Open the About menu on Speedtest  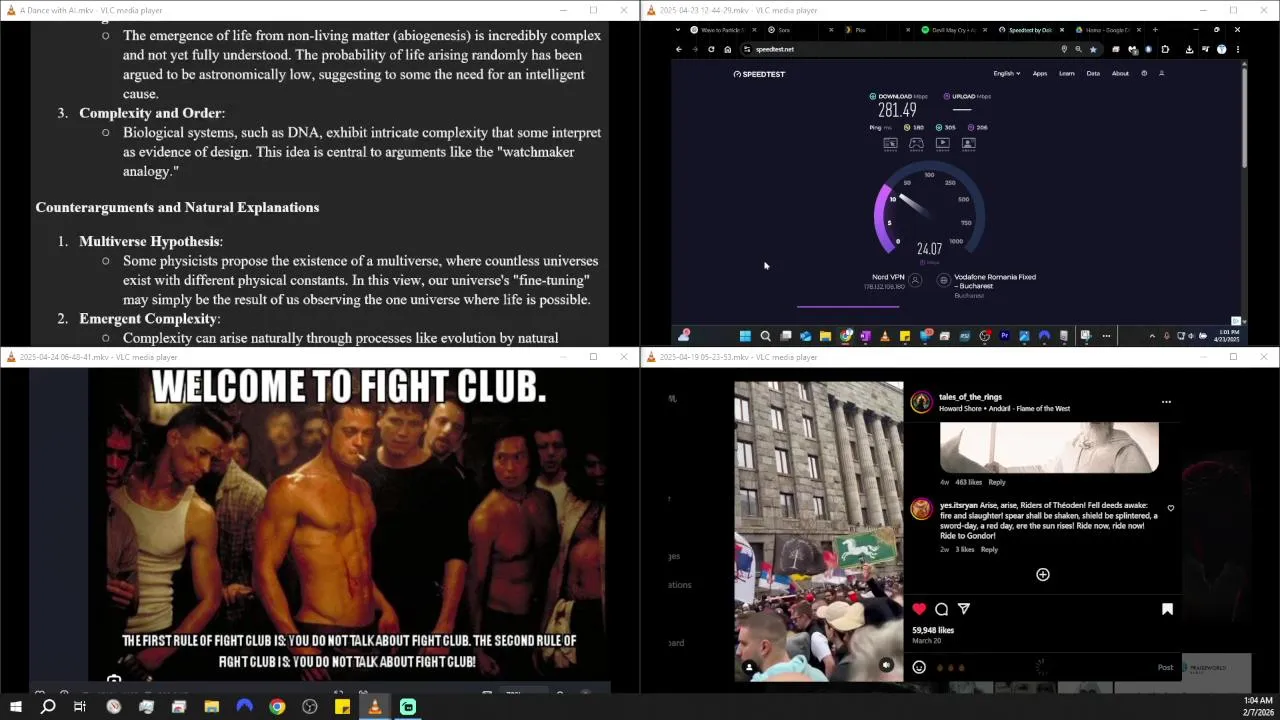[x=1120, y=73]
